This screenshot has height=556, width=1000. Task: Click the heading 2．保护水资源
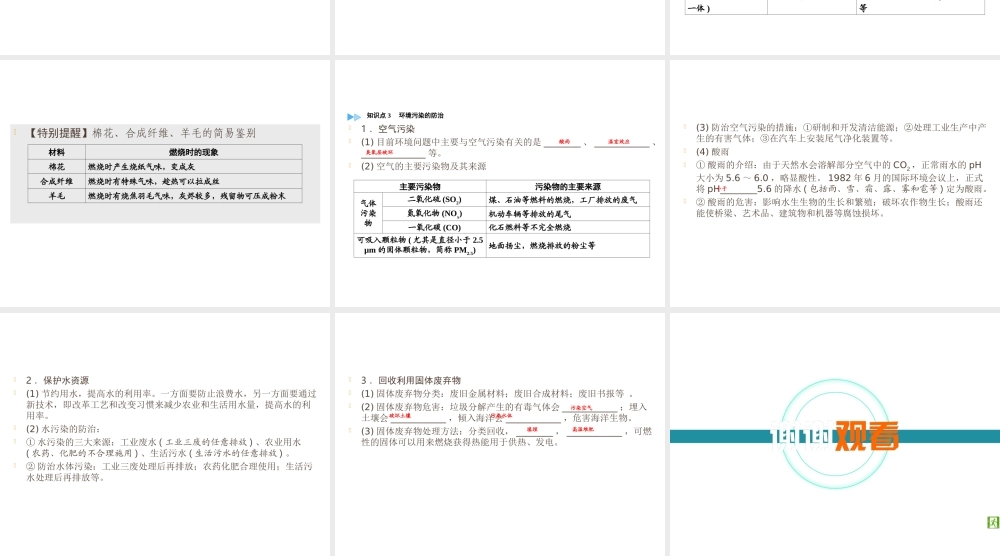57,380
